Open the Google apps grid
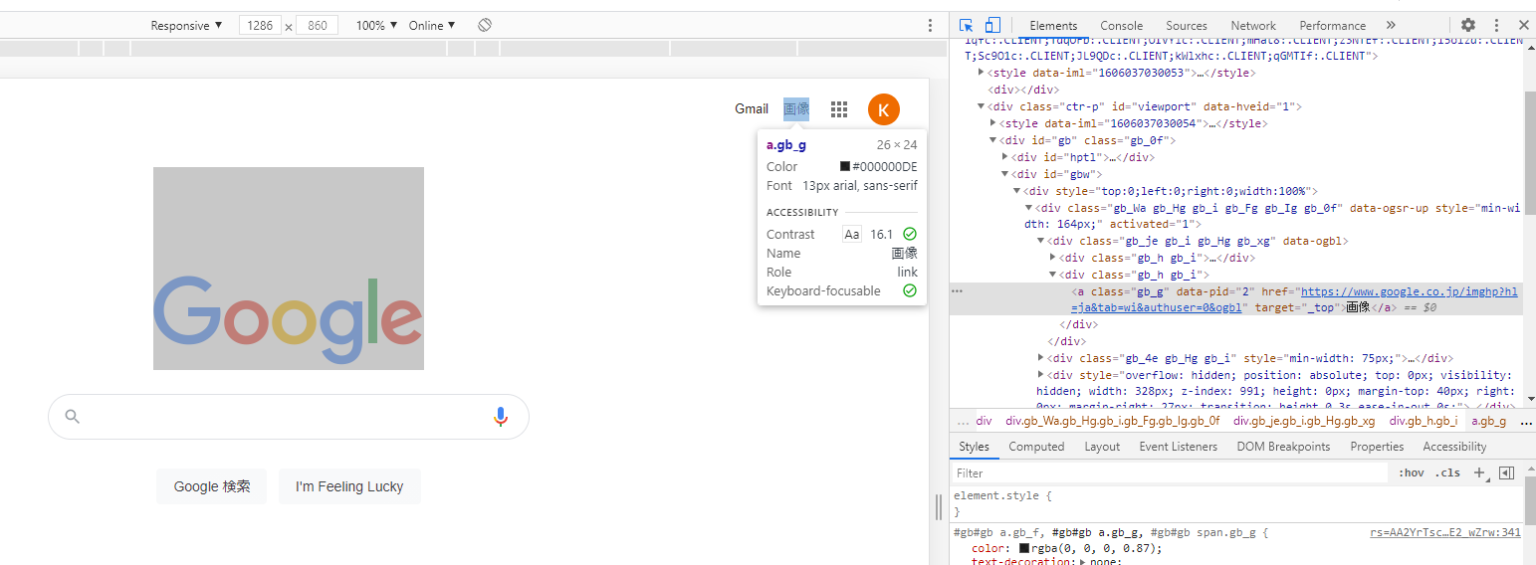The image size is (1536, 565). pyautogui.click(x=840, y=109)
